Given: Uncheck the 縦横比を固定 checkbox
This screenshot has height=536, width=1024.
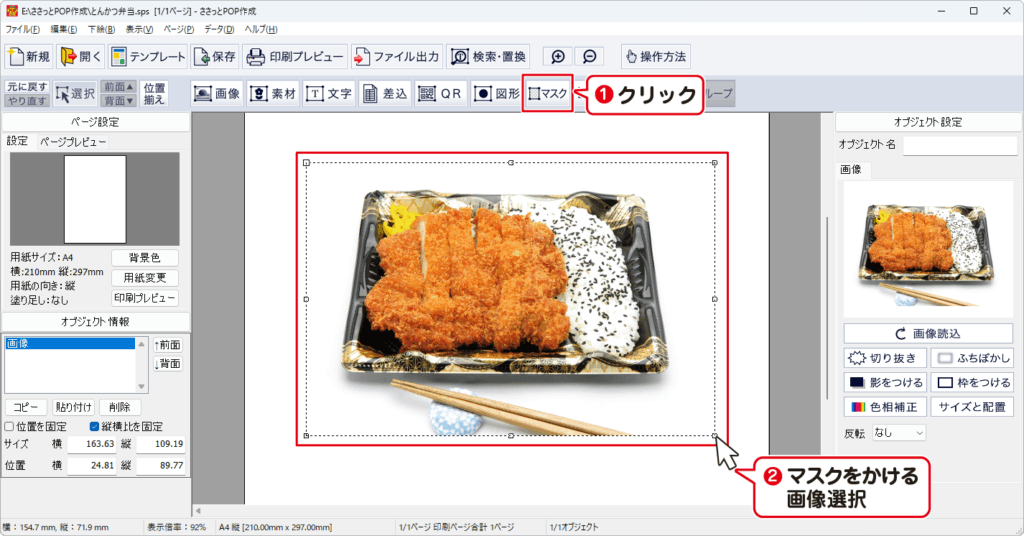Looking at the screenshot, I should 95,426.
